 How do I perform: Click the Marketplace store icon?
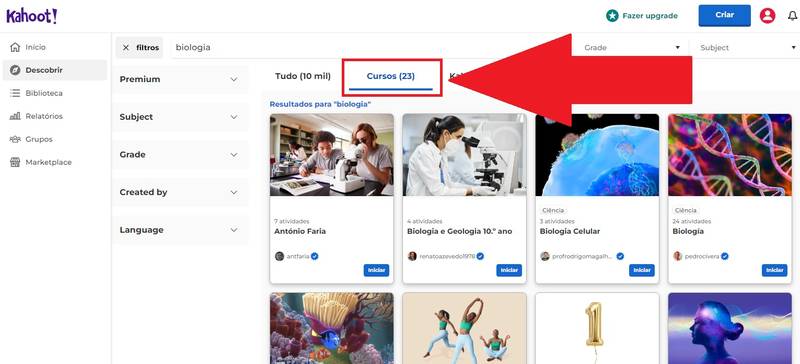click(15, 162)
